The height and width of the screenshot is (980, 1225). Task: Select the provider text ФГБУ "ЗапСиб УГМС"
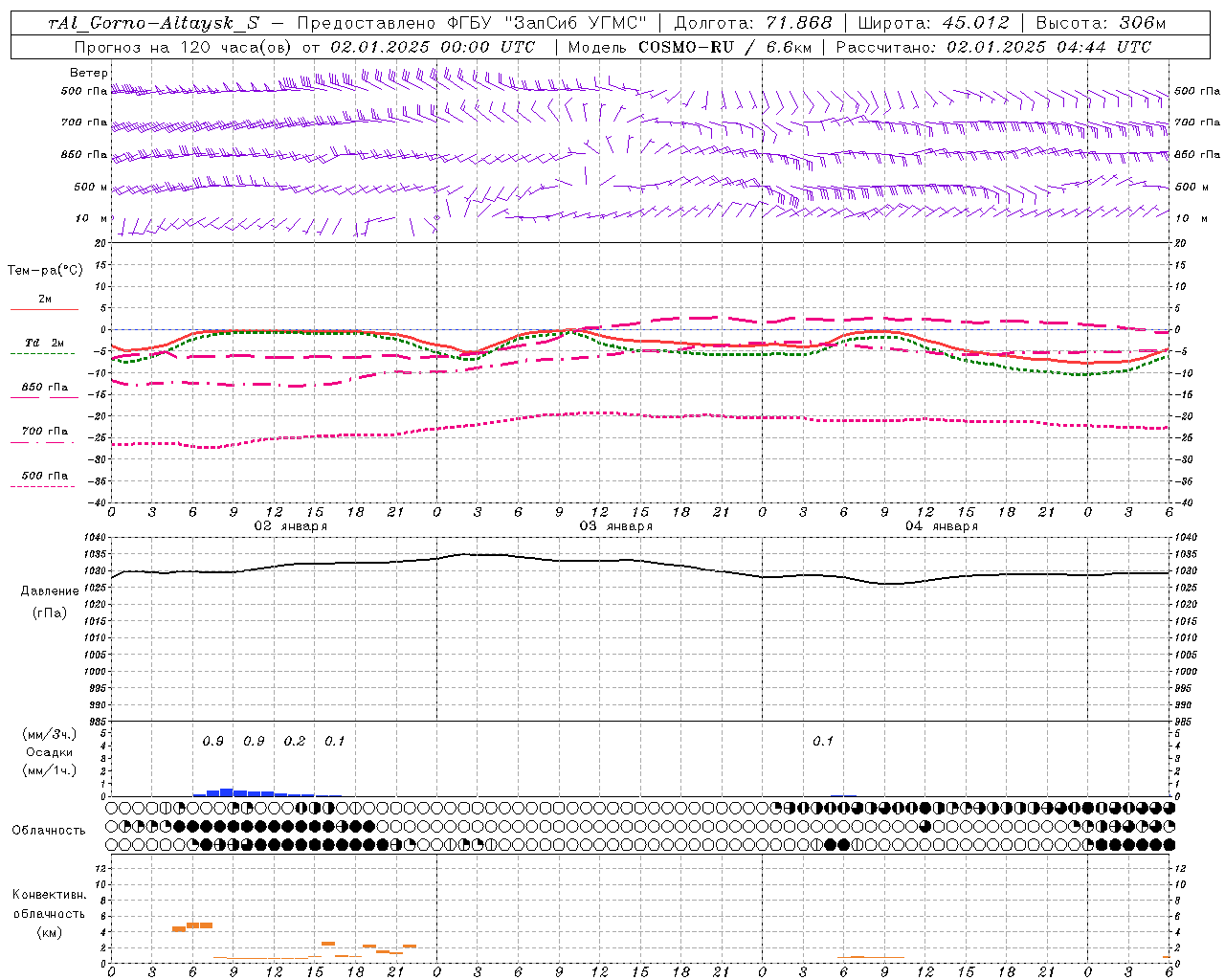[x=547, y=23]
